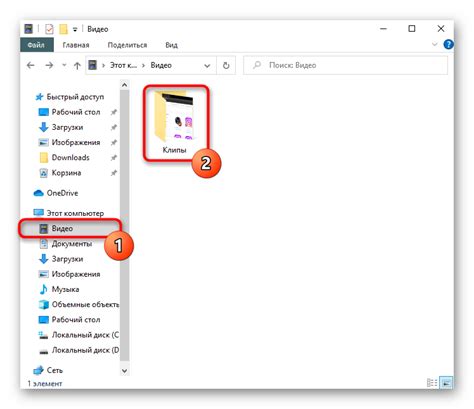474x409 pixels.
Task: Click the Forward navigation arrow
Action: [49, 65]
